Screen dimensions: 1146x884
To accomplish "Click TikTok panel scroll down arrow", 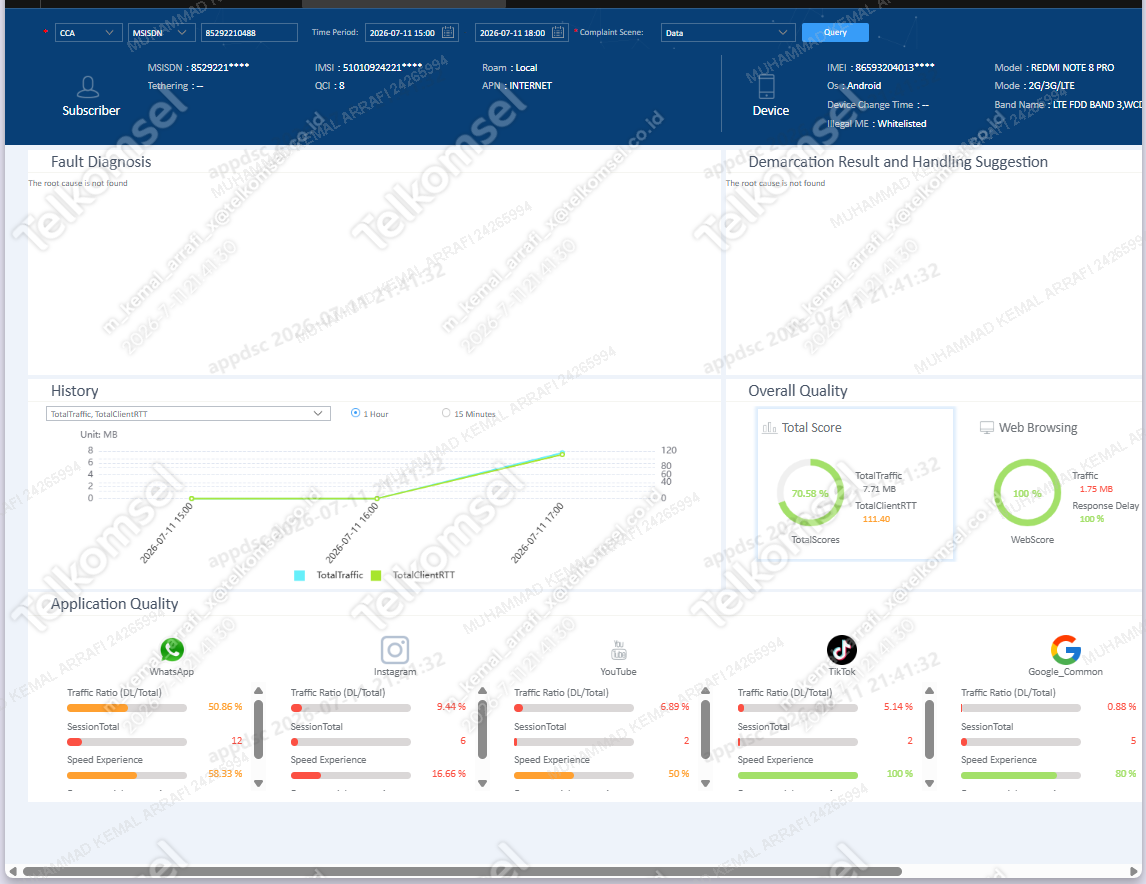I will [929, 783].
